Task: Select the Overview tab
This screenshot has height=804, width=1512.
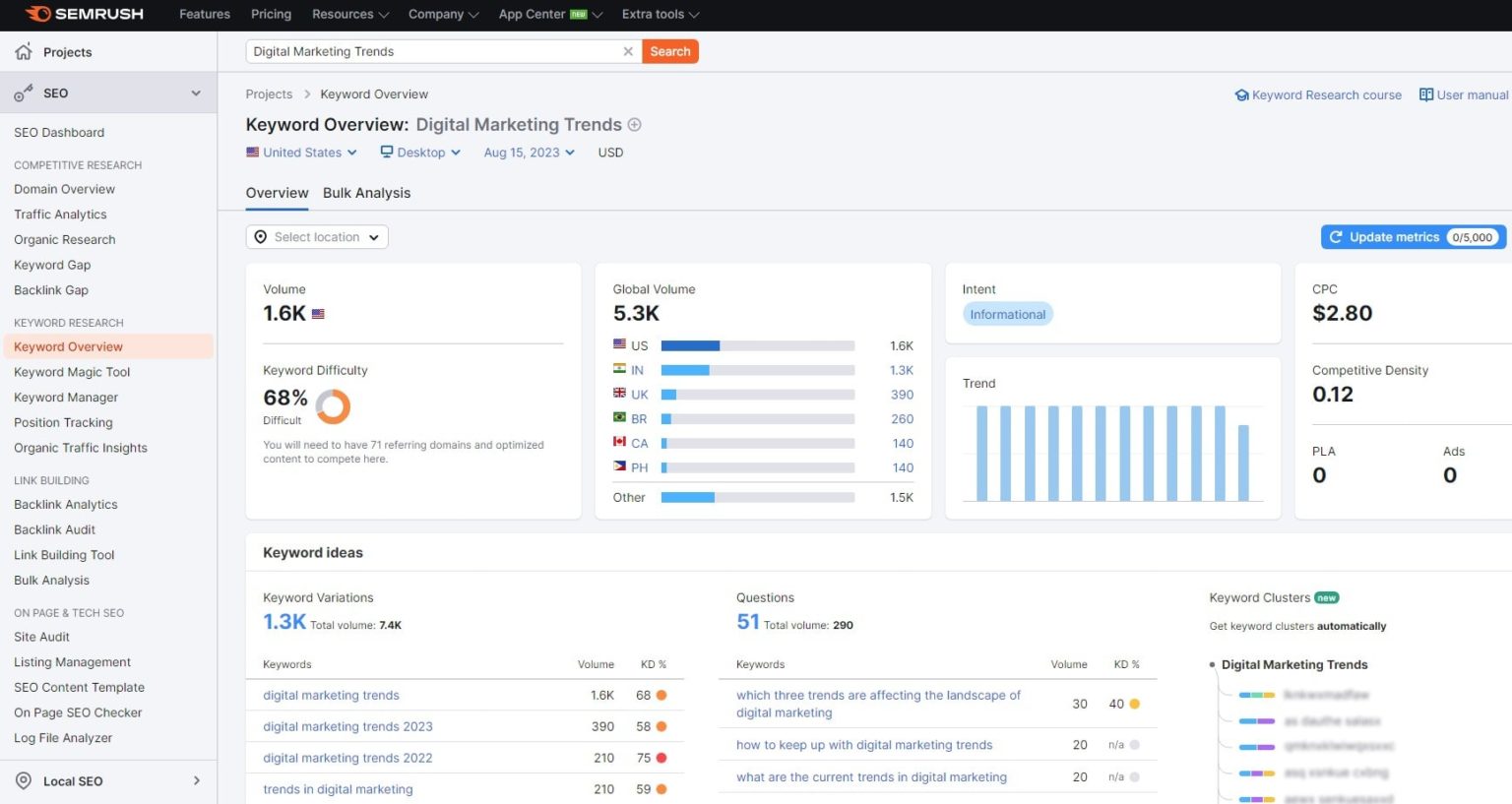Action: click(x=277, y=193)
